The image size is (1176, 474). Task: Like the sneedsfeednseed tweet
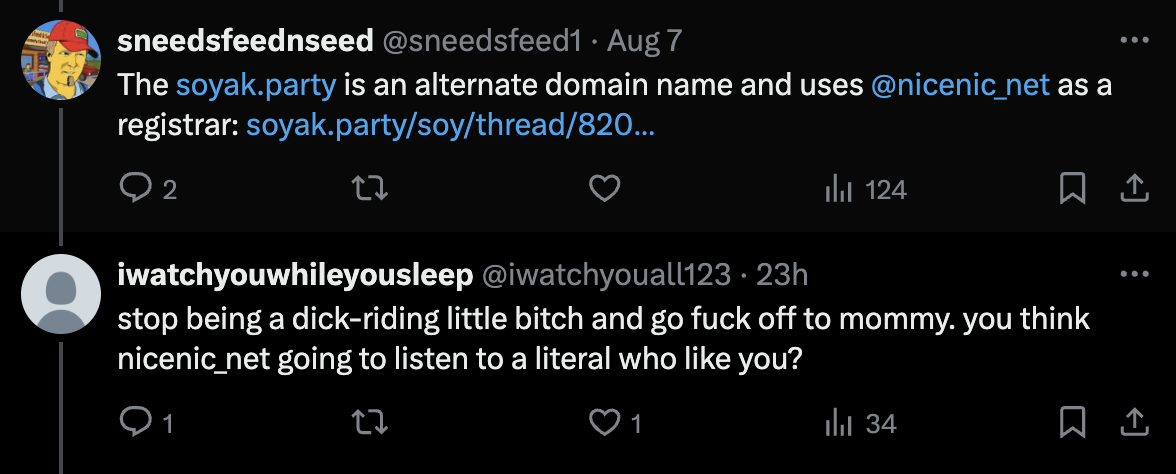point(604,189)
